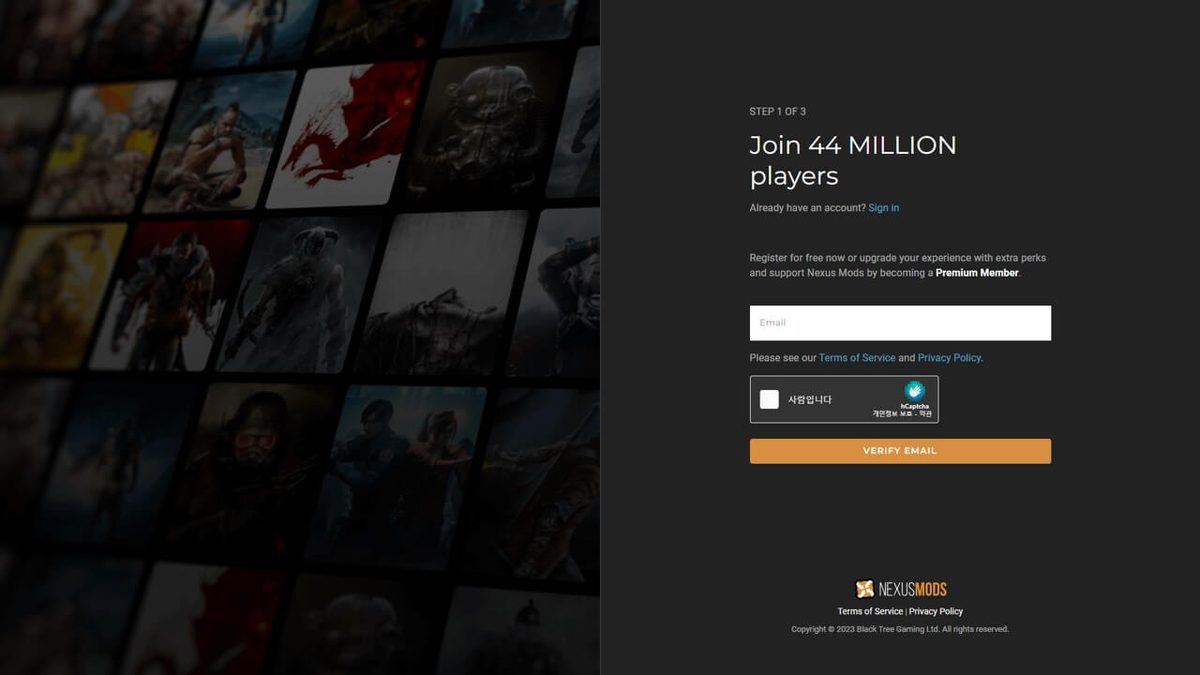Click the Nexus Mods logo in the footer
The image size is (1200, 675).
[901, 589]
